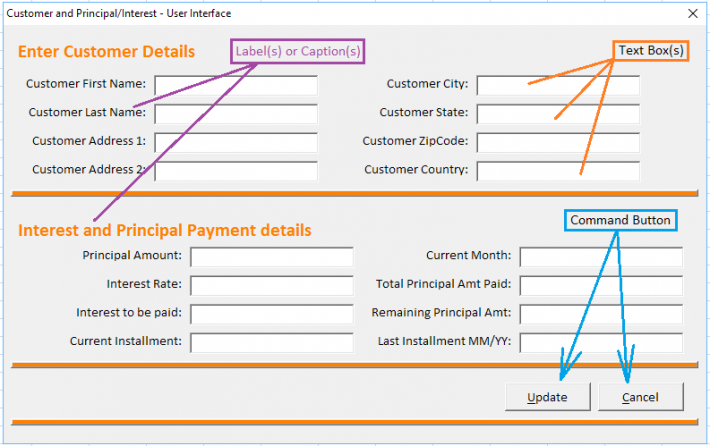
Task: Click the Principal Amount input field
Action: [x=272, y=257]
